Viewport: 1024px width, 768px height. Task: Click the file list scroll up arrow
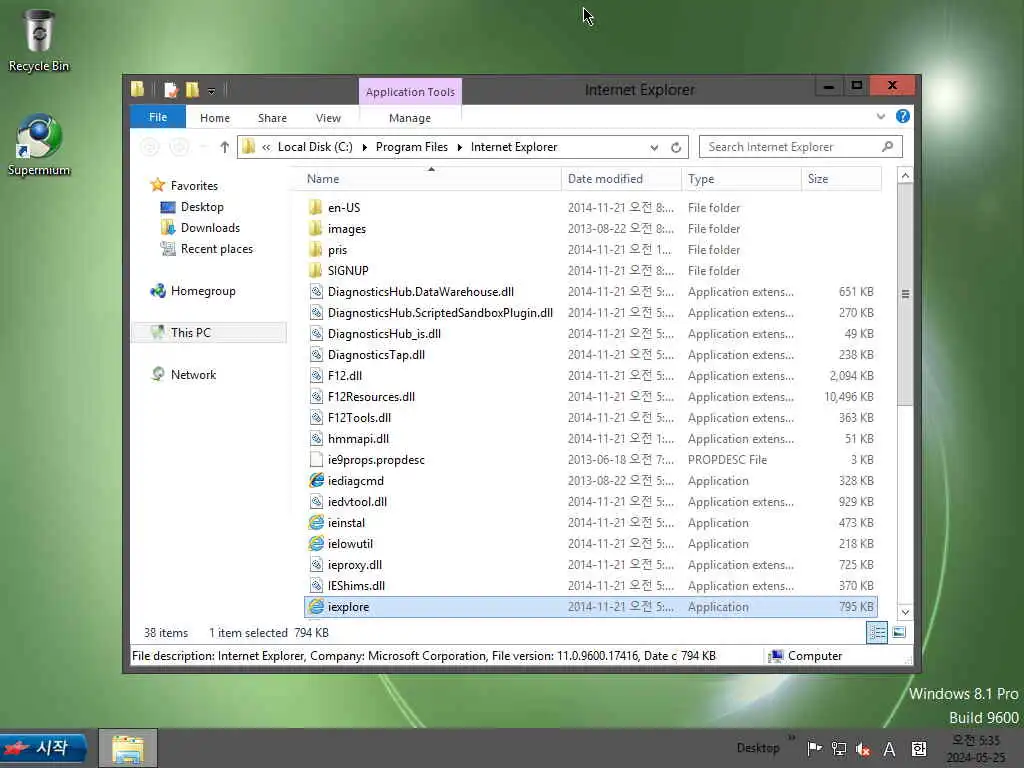(x=905, y=176)
